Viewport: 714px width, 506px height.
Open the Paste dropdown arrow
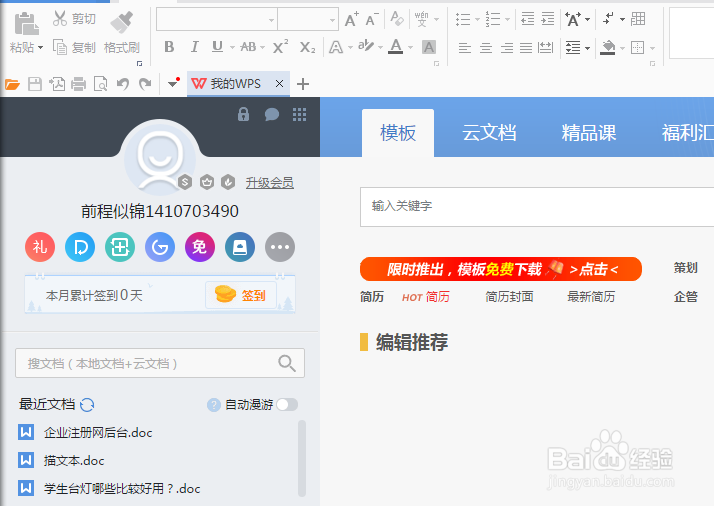(x=41, y=48)
